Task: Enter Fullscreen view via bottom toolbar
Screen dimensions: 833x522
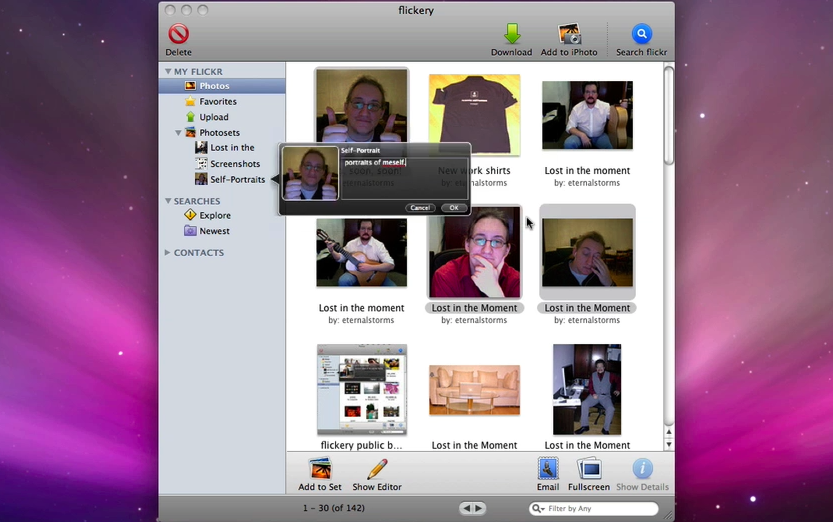Action: (x=589, y=469)
